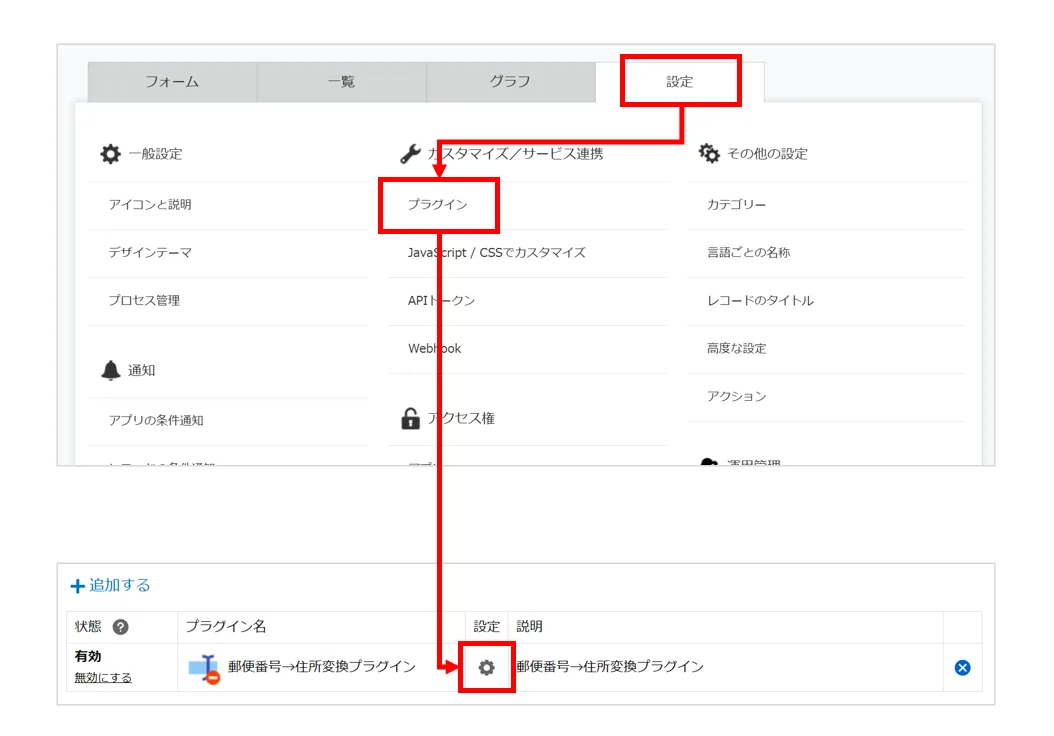The width and height of the screenshot is (1054, 736).
Task: Open プロセス管理 settings
Action: click(145, 300)
